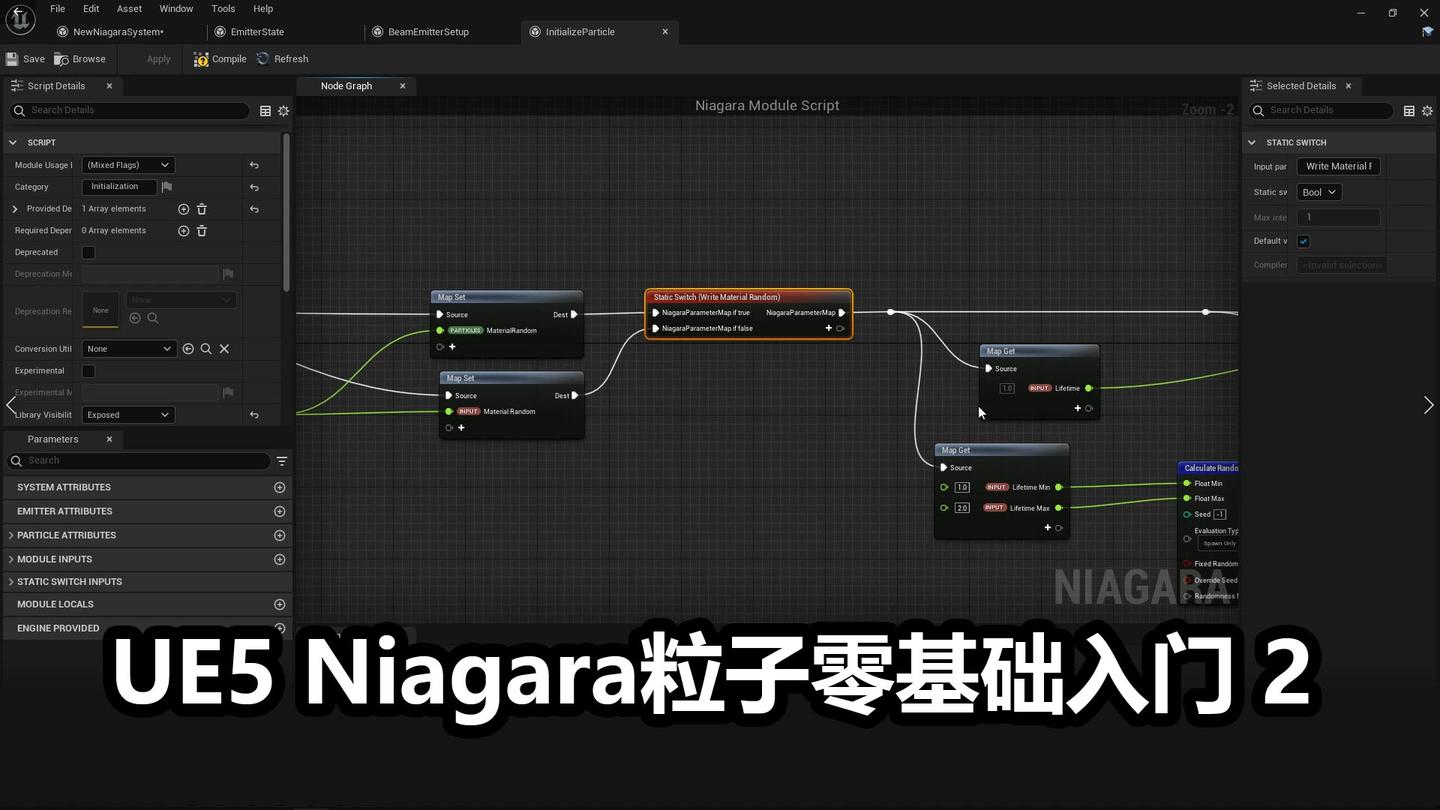The width and height of the screenshot is (1440, 810).
Task: Expand PARTICLE ATTRIBUTES category
Action: point(11,536)
